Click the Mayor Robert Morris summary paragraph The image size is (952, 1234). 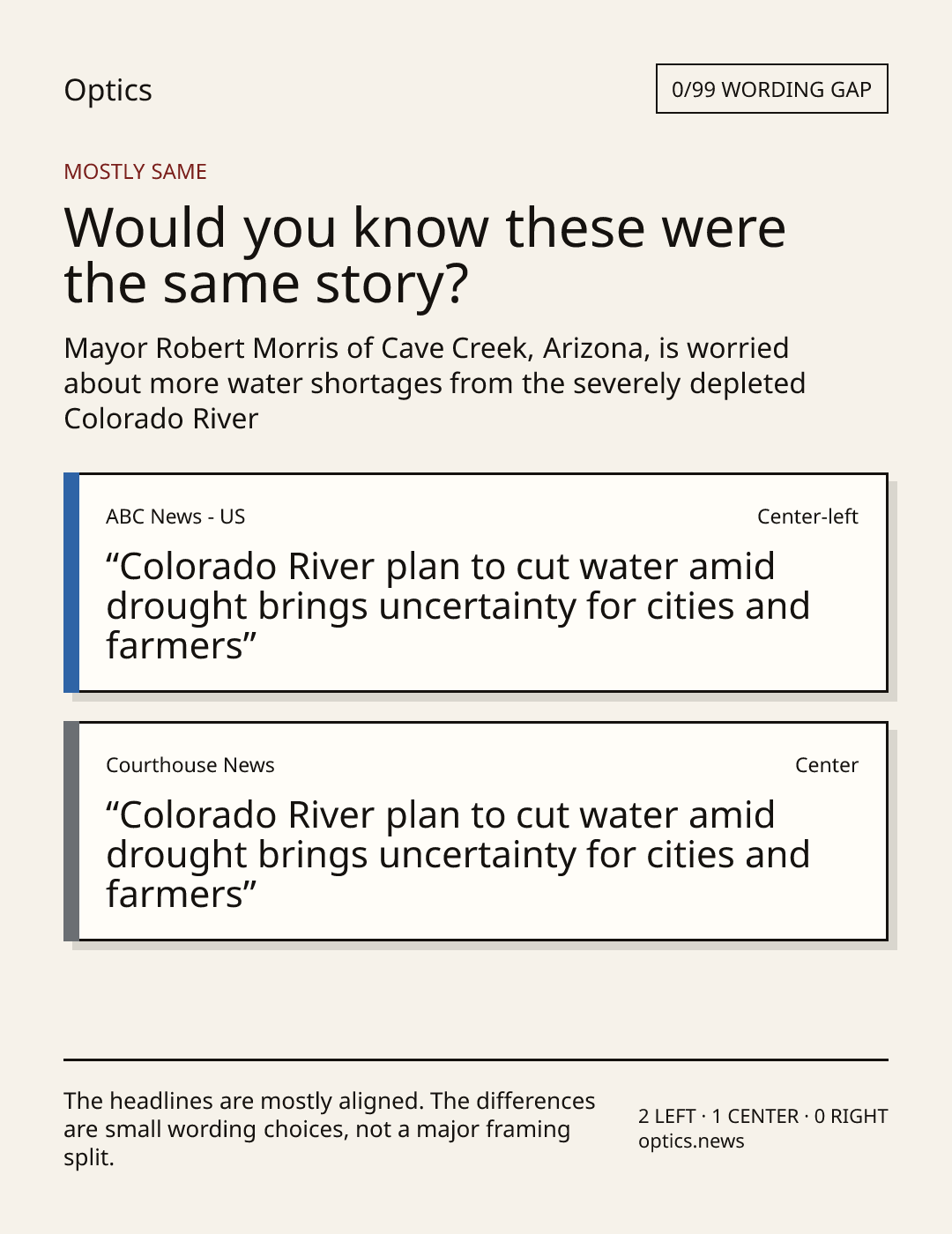click(435, 383)
